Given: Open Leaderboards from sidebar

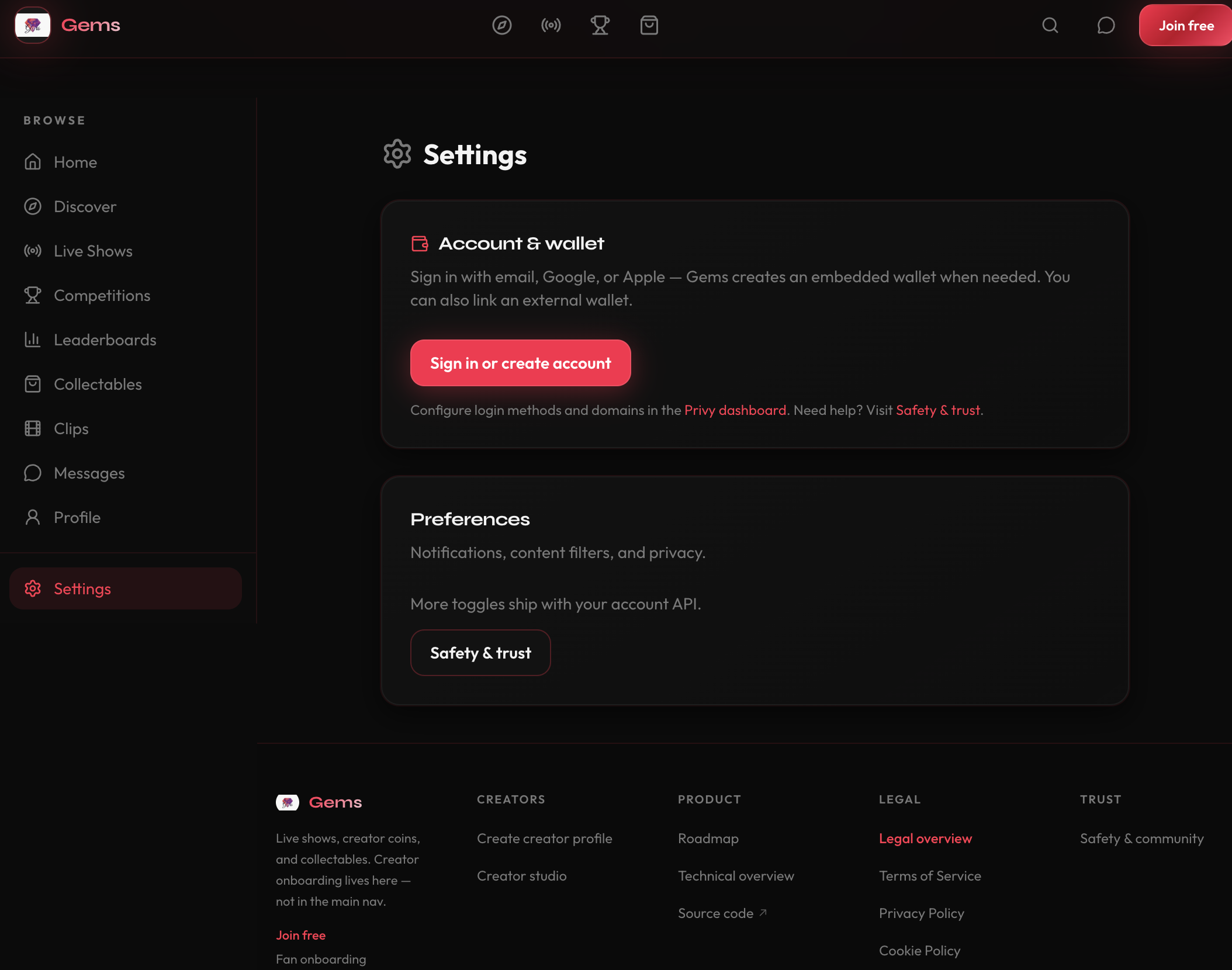Looking at the screenshot, I should pos(105,340).
